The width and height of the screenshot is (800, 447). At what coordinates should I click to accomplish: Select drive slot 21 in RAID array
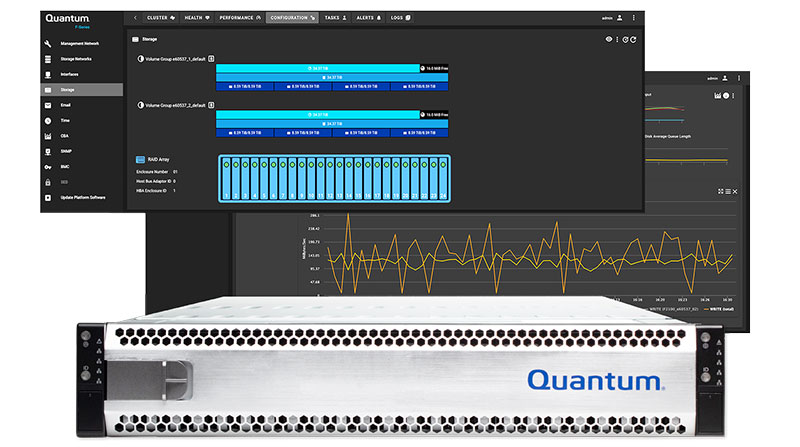coord(415,179)
